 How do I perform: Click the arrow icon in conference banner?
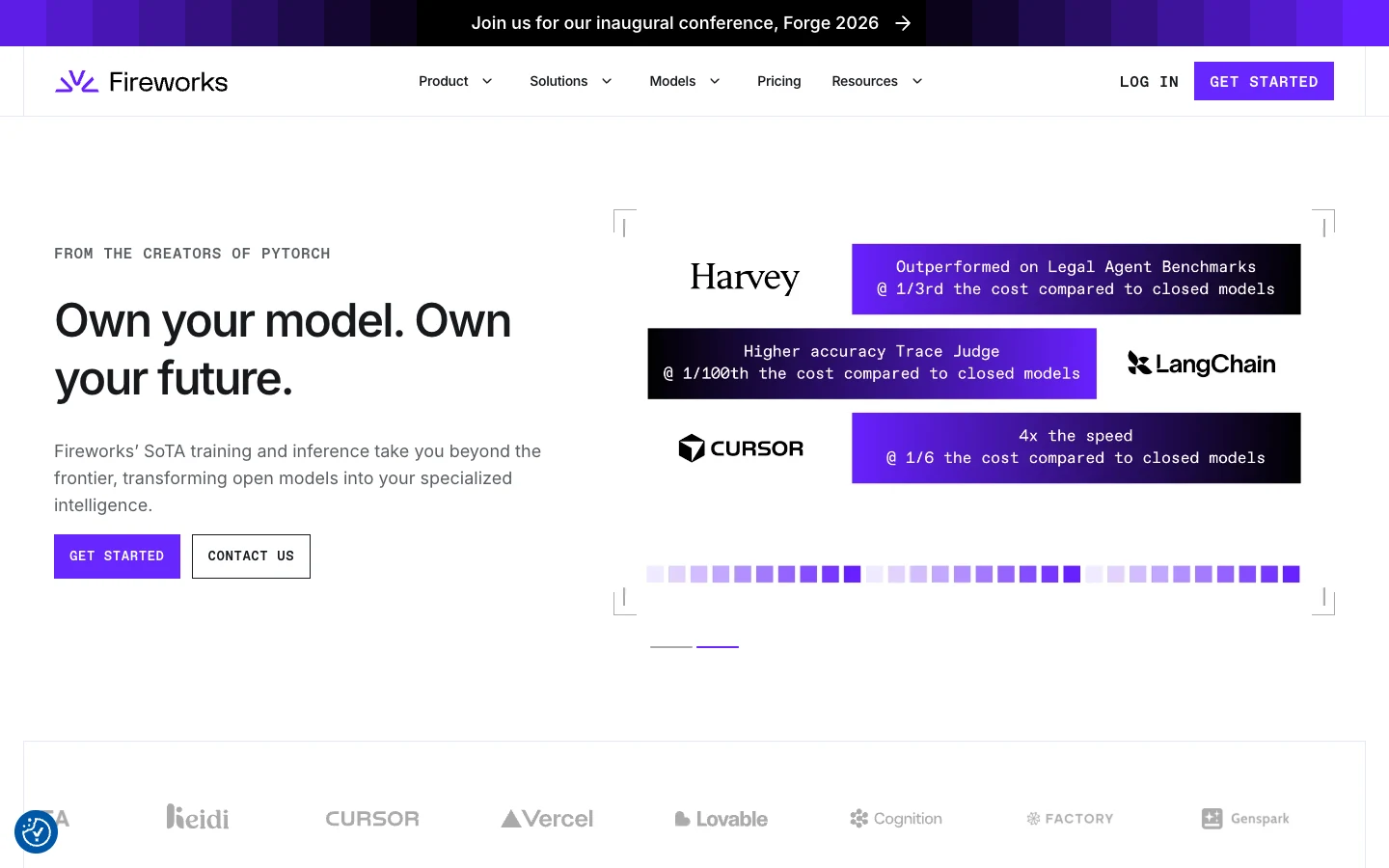coord(903,23)
